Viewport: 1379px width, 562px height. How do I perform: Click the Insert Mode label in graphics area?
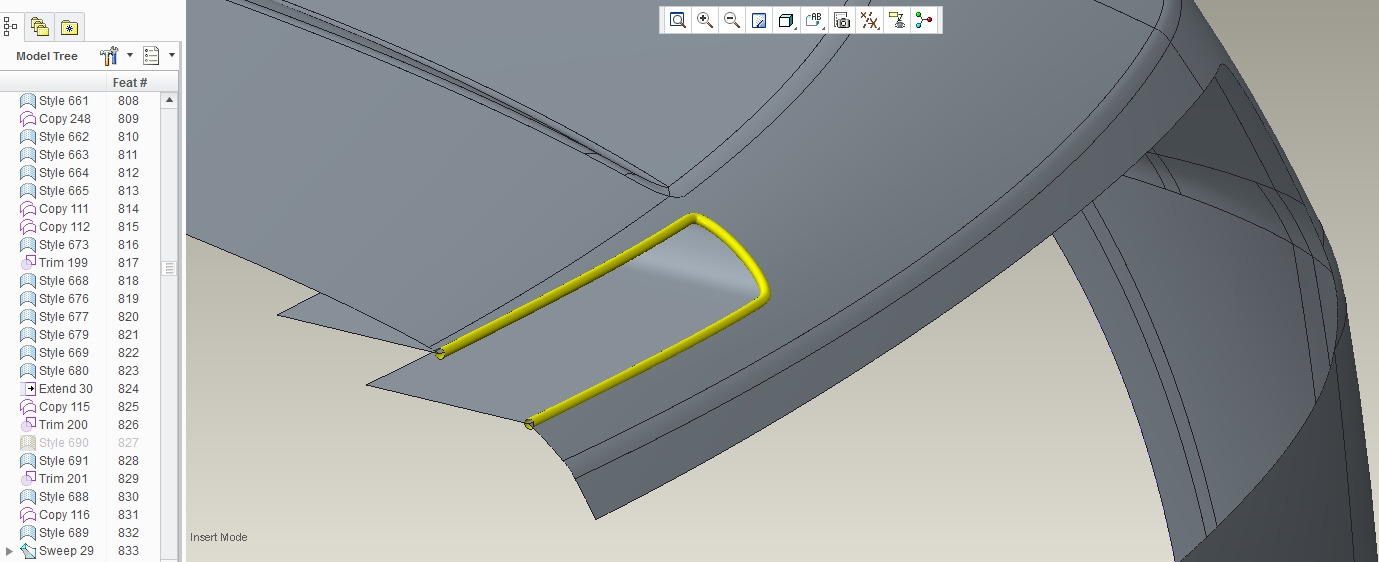[219, 537]
